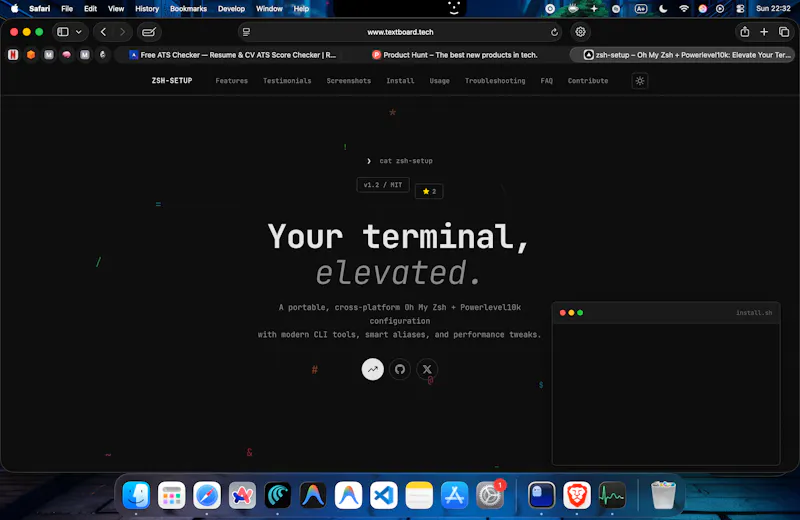Open Safari from the Dock
Viewport: 800px width, 520px height.
tap(207, 495)
